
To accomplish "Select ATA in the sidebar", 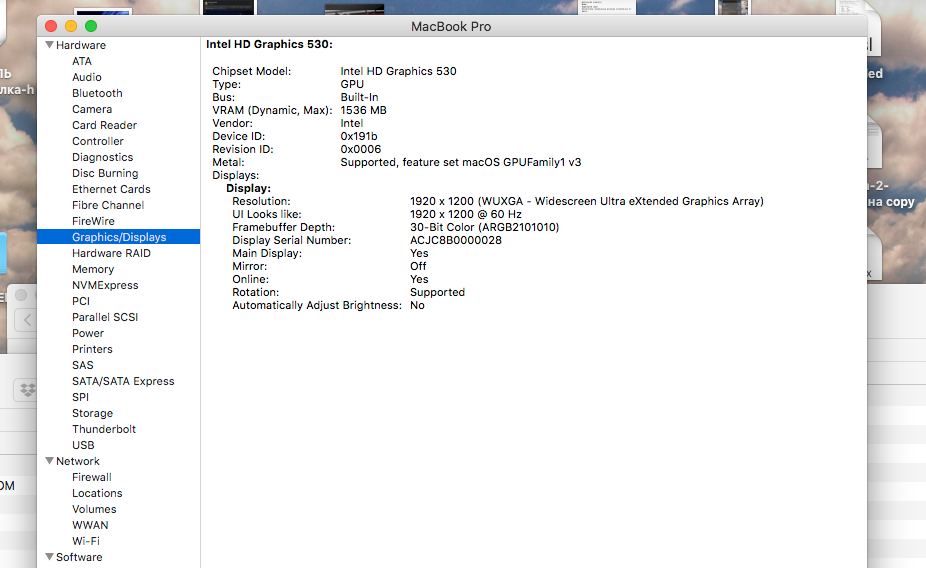I will pos(81,61).
